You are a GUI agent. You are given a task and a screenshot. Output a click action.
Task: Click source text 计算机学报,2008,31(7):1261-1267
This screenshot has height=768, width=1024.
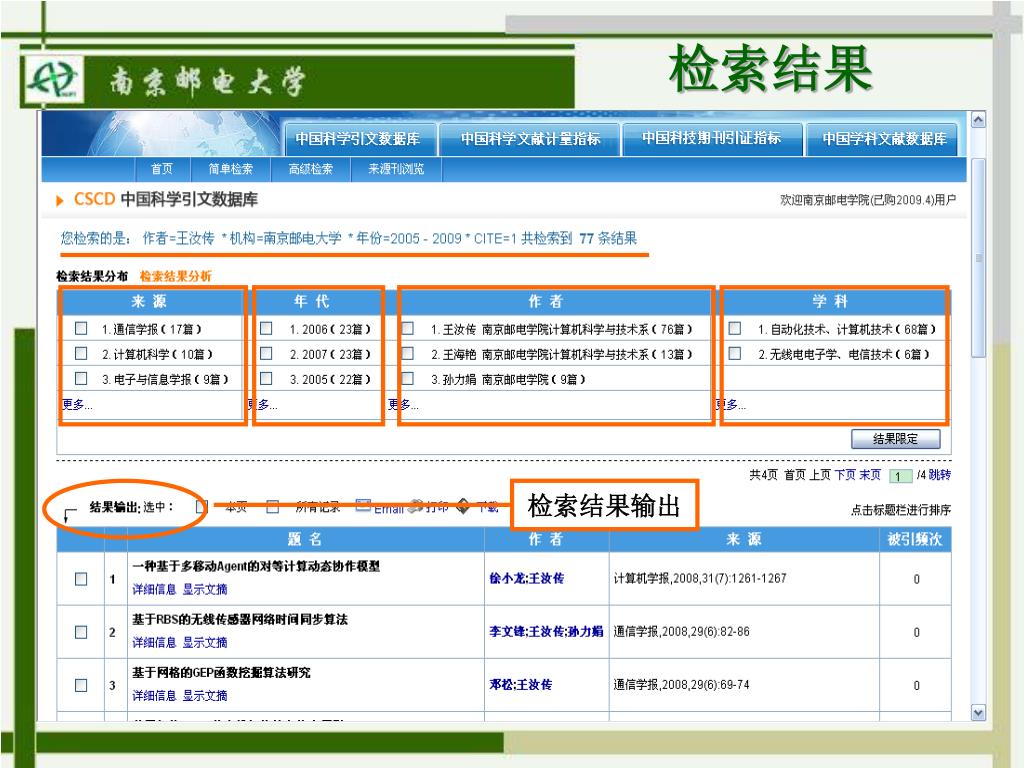tap(700, 579)
